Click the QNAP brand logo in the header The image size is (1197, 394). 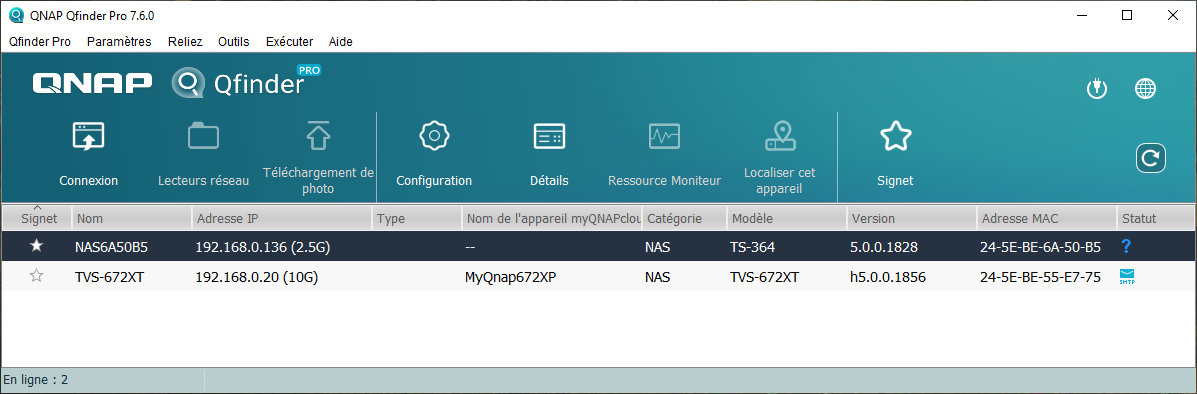92,82
